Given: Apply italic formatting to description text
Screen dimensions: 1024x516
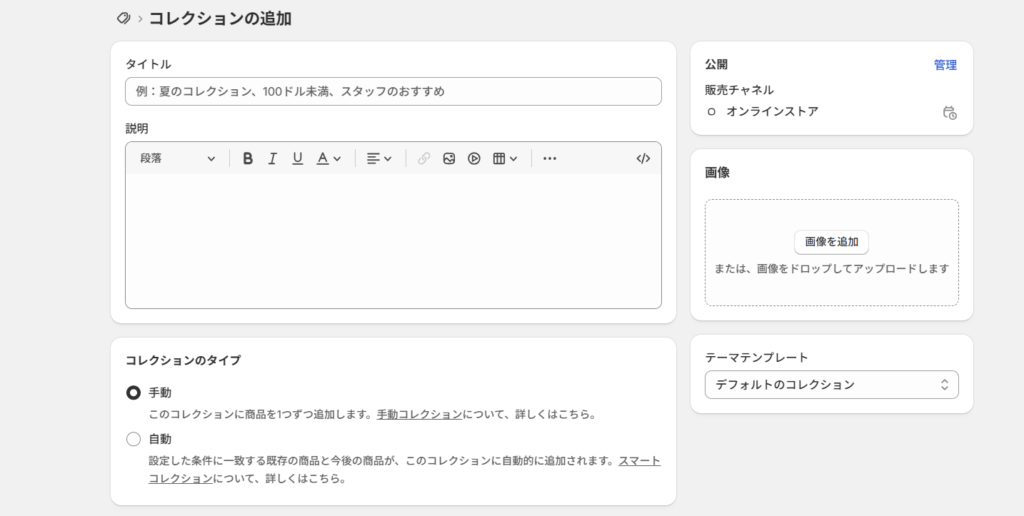Looking at the screenshot, I should [272, 158].
